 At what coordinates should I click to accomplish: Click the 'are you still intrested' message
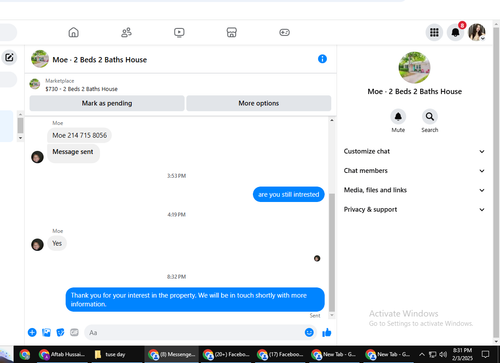289,194
